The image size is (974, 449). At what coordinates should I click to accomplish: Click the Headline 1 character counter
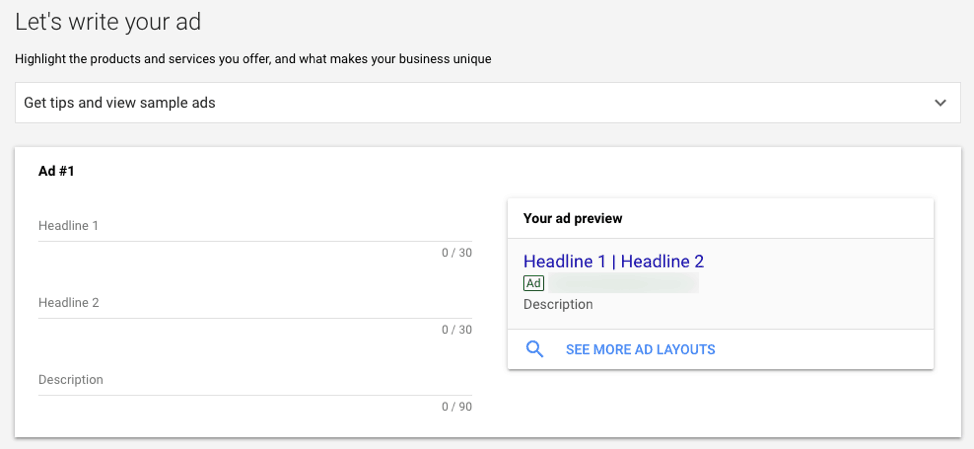(456, 253)
